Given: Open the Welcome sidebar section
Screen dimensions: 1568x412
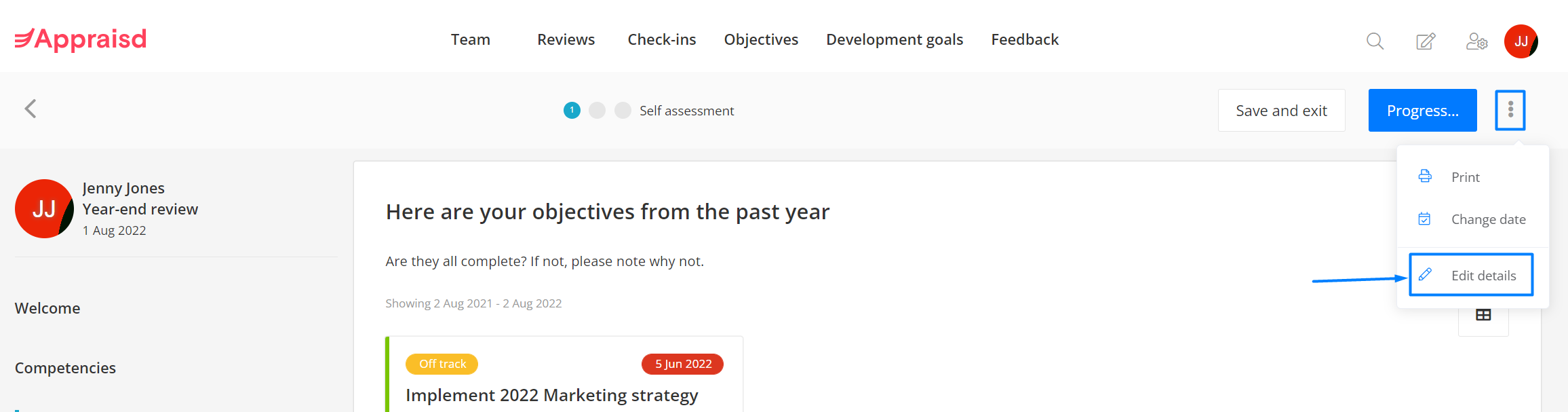Looking at the screenshot, I should 47,308.
